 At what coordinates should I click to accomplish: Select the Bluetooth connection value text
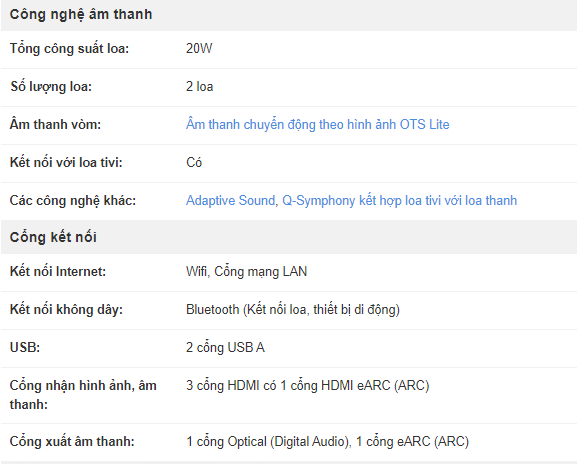[x=293, y=309]
